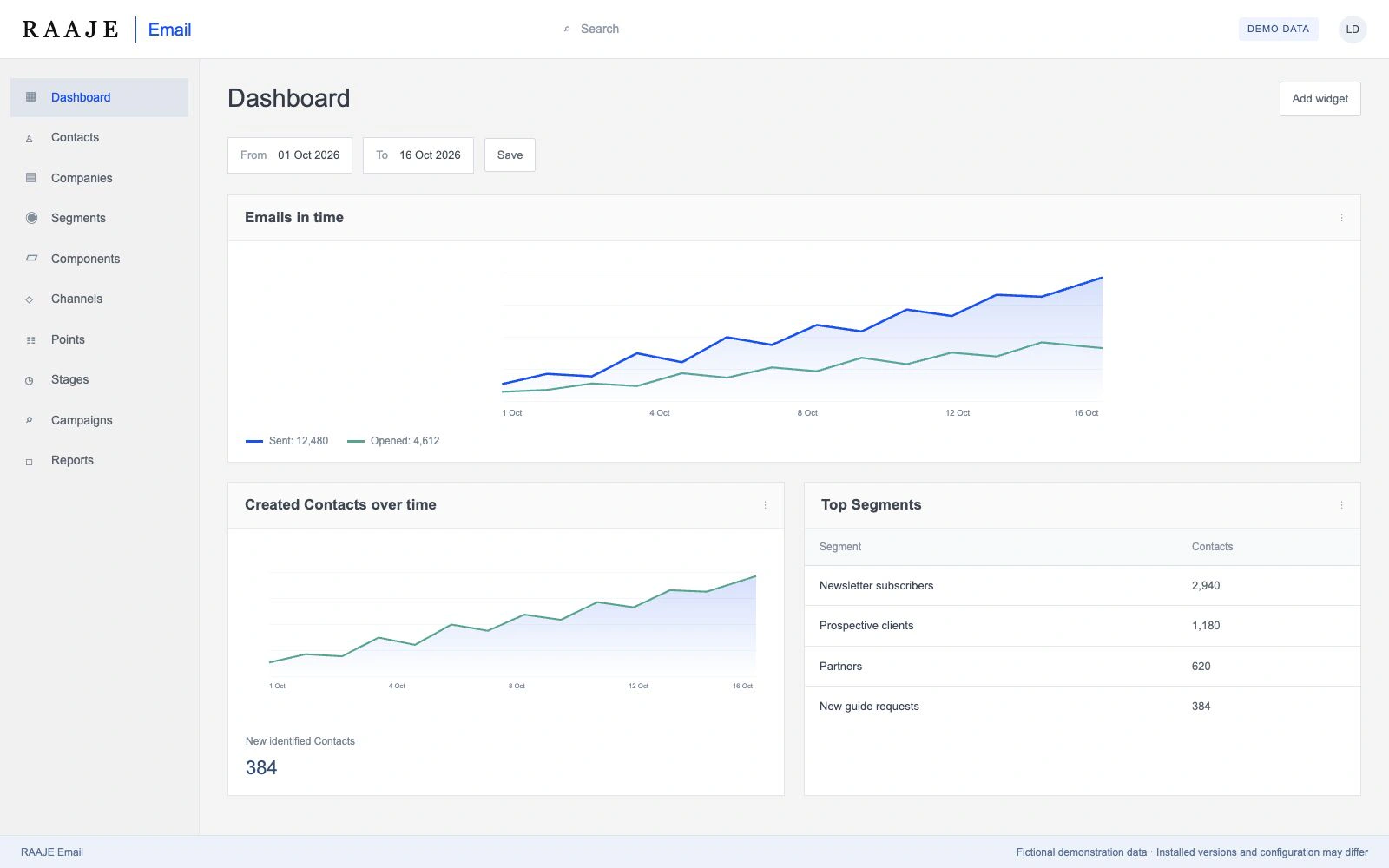
Task: Click the Dashboard grid icon in sidebar
Action: pyautogui.click(x=31, y=97)
